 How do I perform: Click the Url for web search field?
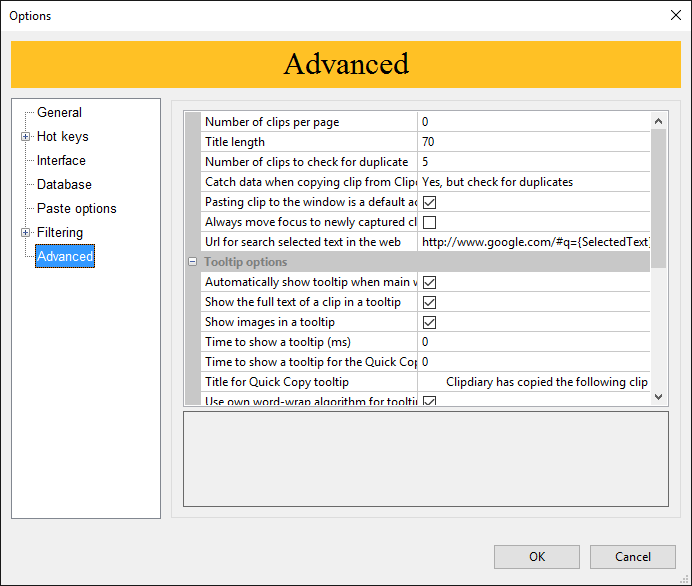pyautogui.click(x=534, y=242)
